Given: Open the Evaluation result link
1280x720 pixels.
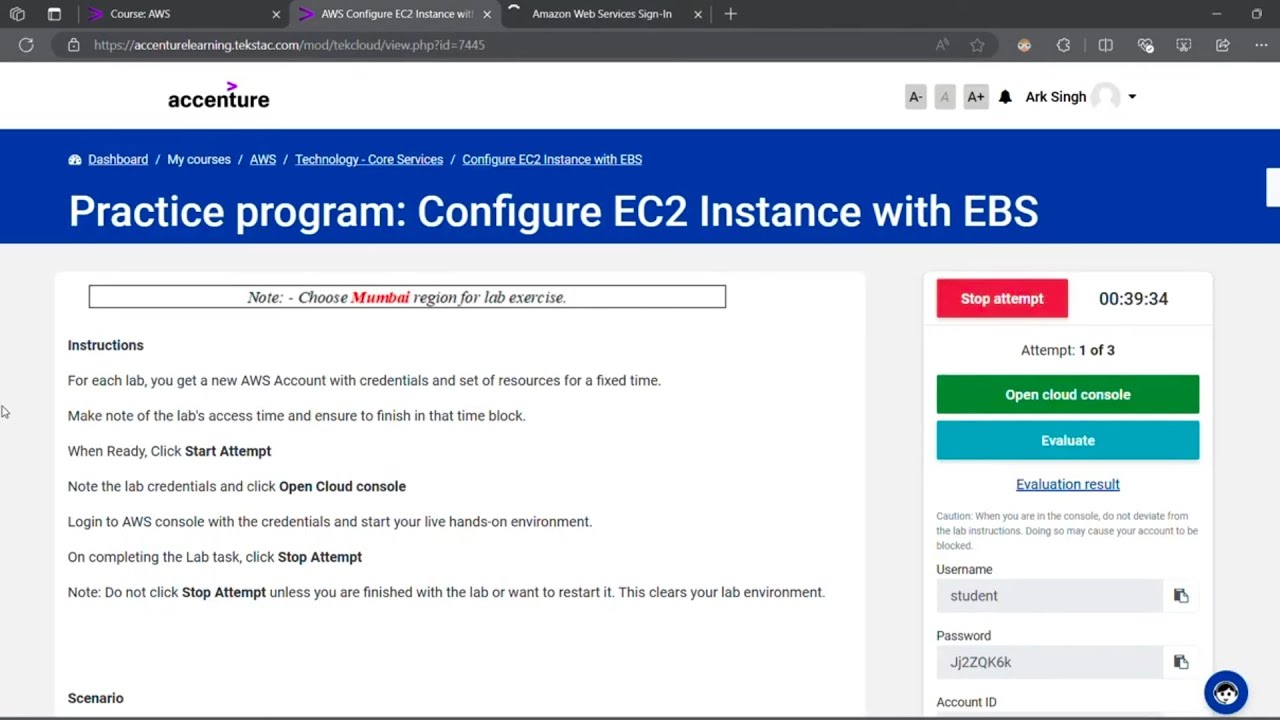Looking at the screenshot, I should [x=1067, y=484].
